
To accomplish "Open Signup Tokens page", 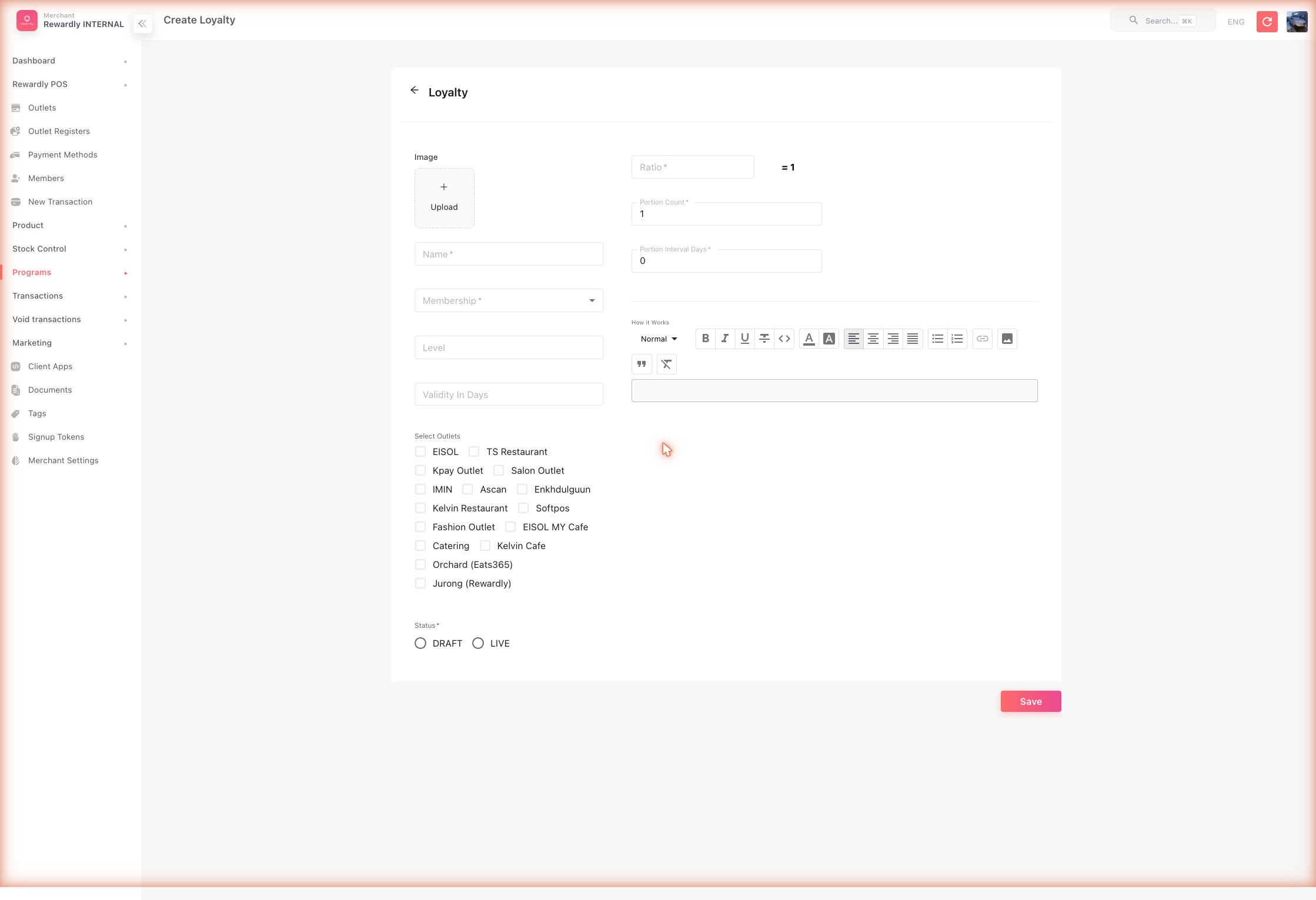I will coord(56,437).
